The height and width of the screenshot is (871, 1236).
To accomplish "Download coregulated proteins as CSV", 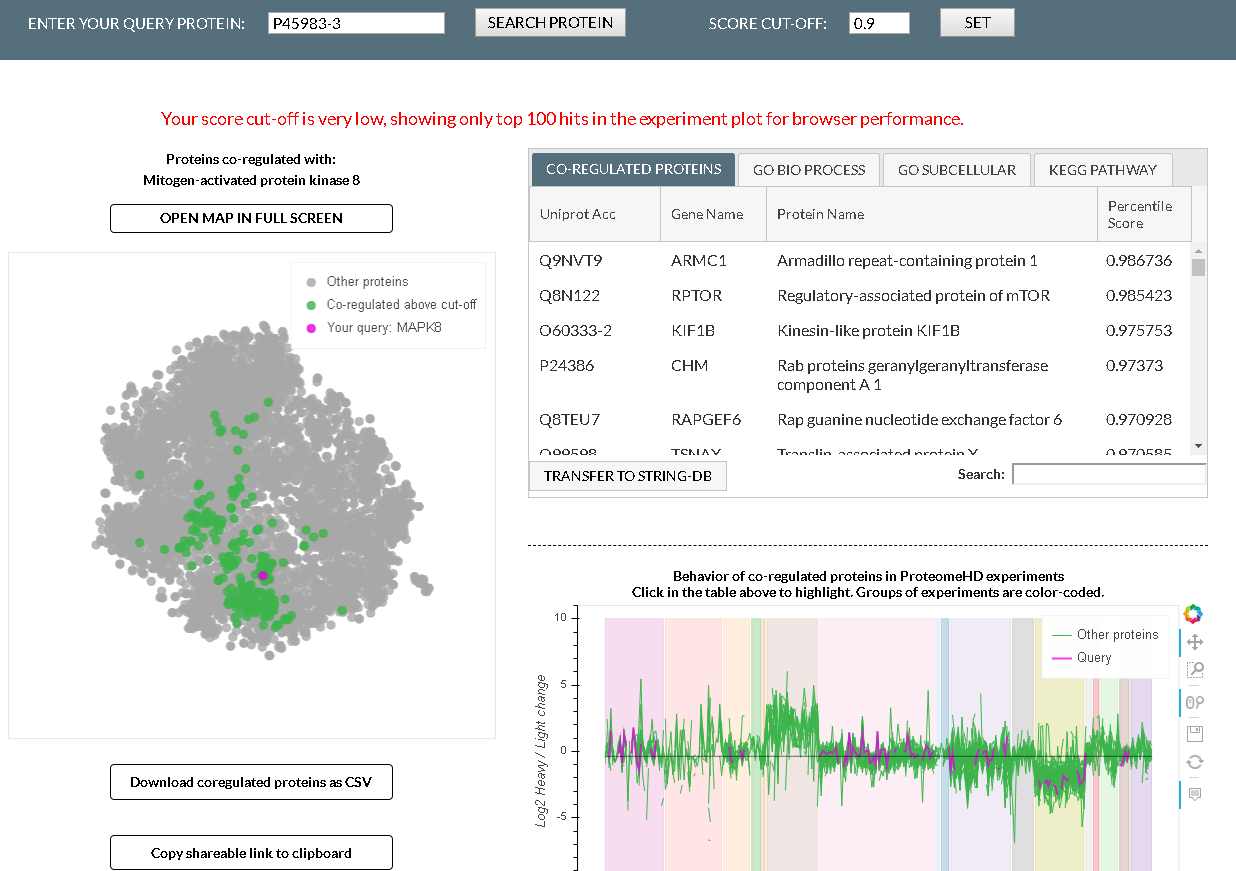I will click(x=251, y=782).
